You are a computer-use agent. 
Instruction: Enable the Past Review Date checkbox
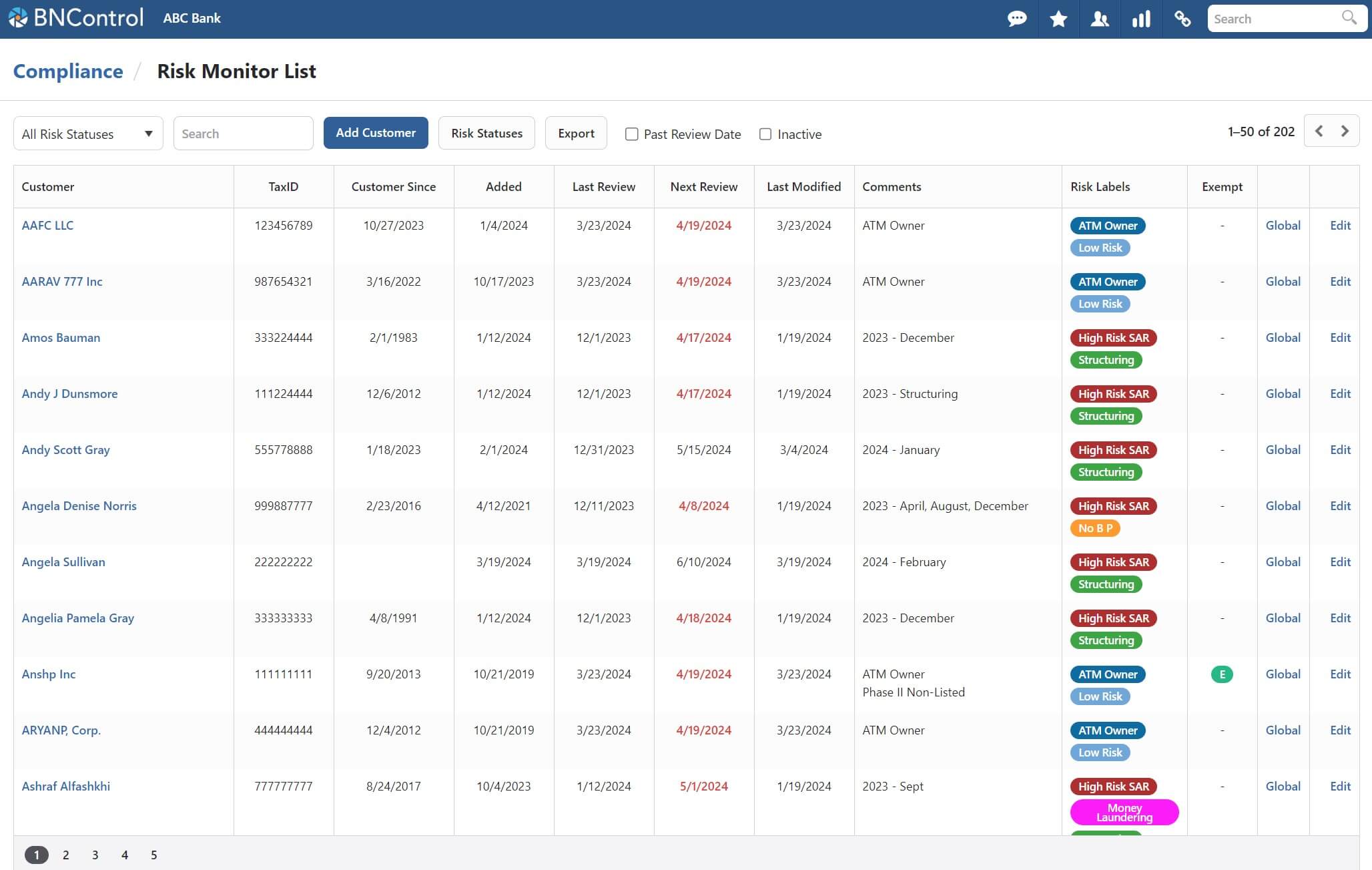tap(631, 134)
